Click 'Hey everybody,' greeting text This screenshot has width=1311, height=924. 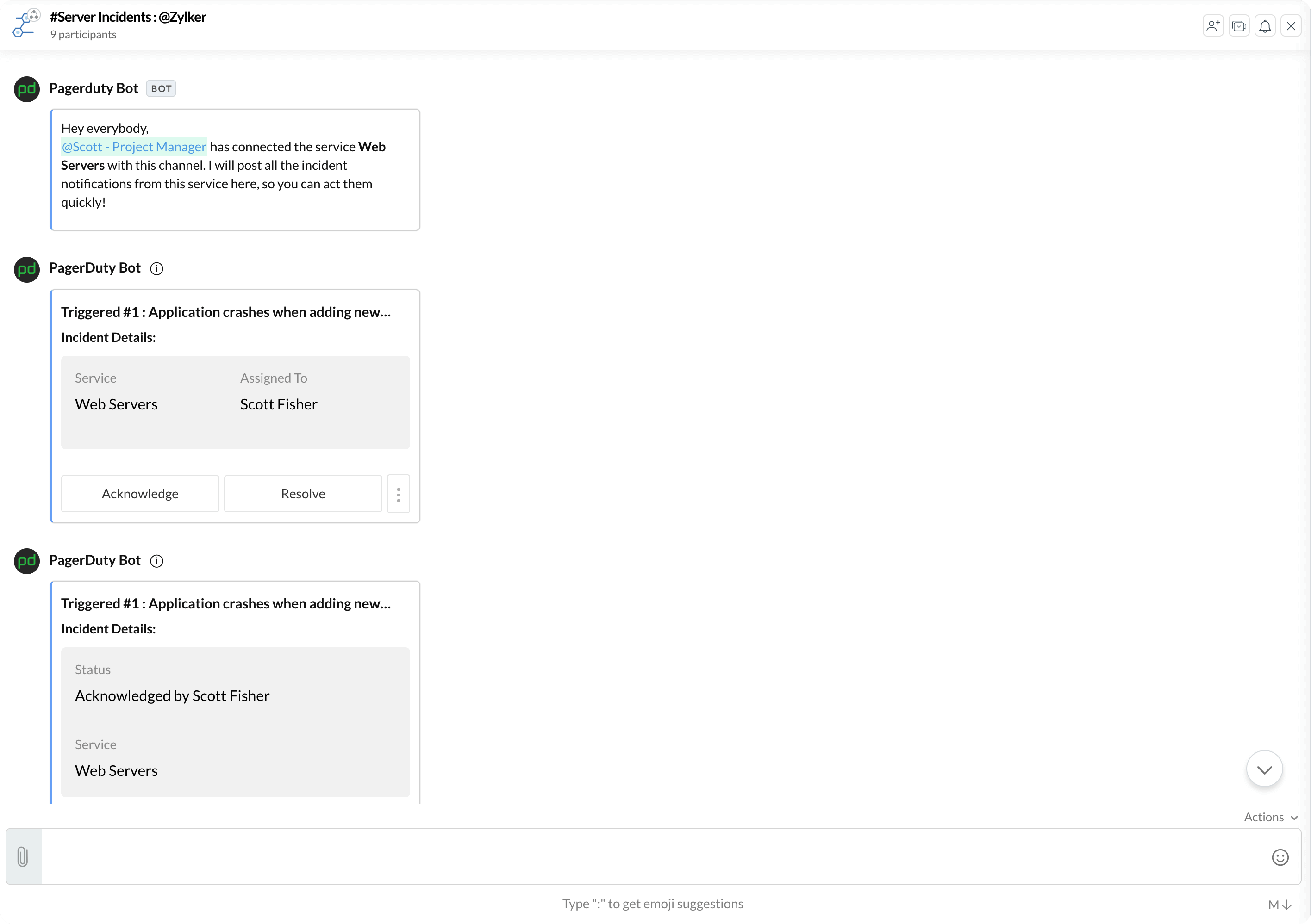[105, 129]
